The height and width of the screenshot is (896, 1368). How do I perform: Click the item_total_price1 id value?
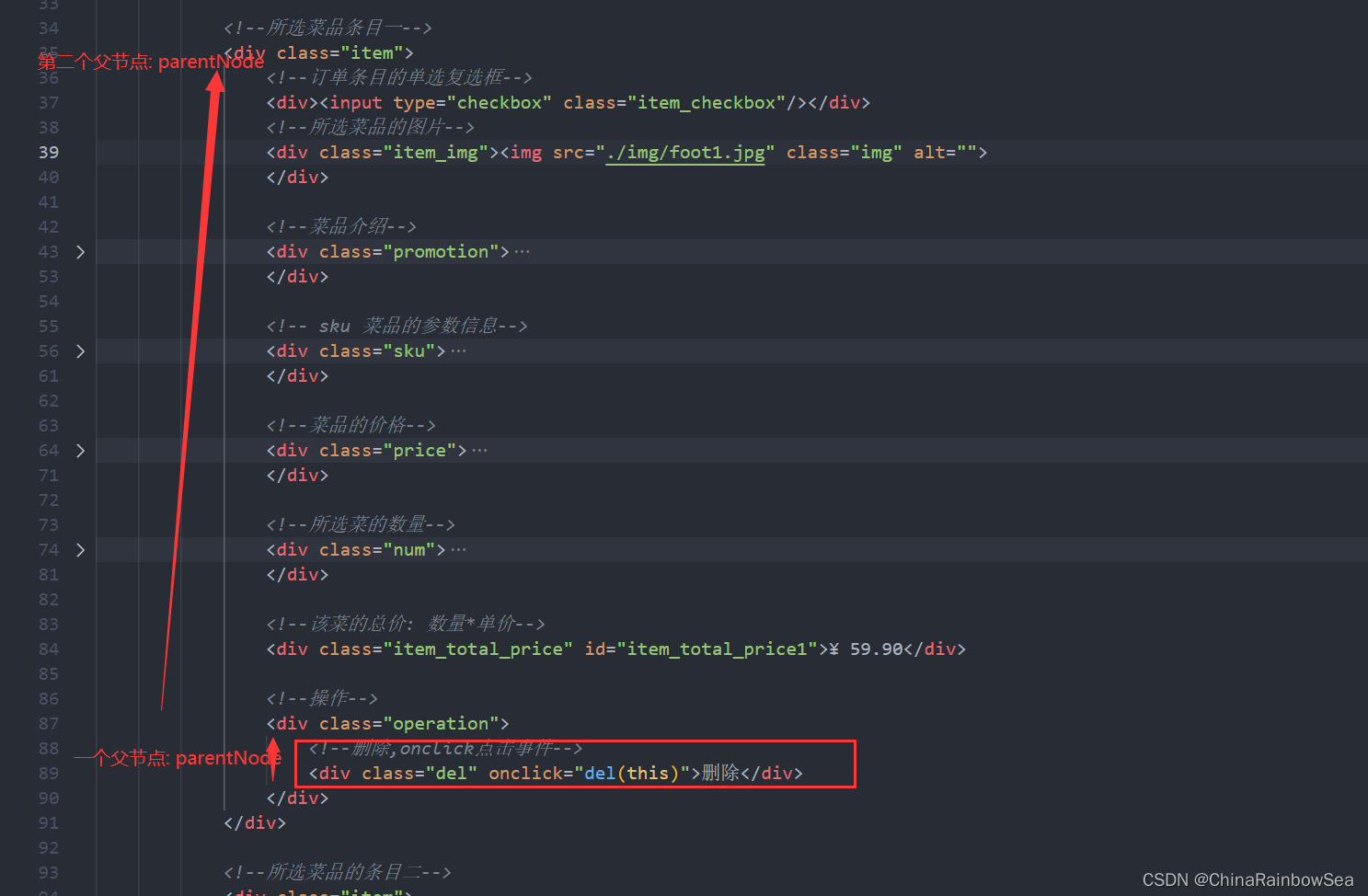717,649
